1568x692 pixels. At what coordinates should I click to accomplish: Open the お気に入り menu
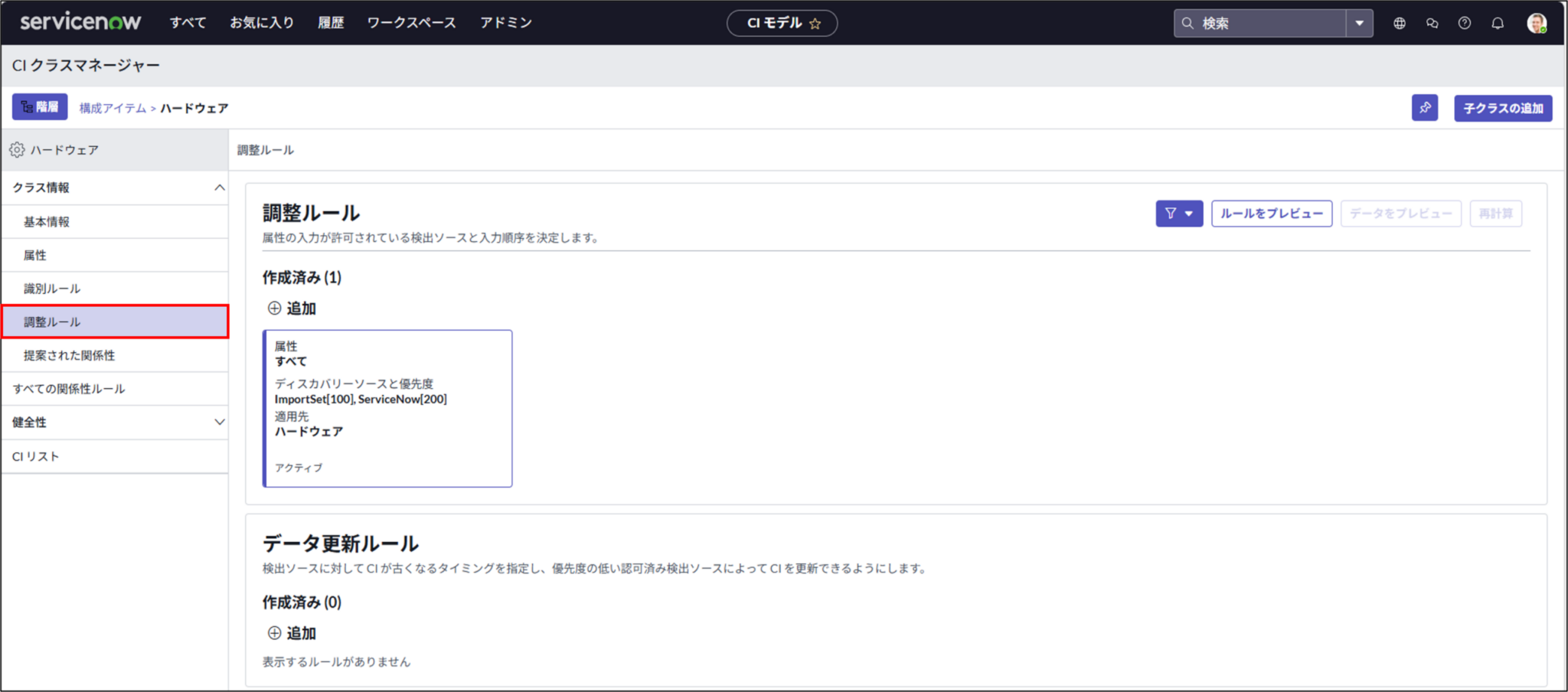[262, 23]
